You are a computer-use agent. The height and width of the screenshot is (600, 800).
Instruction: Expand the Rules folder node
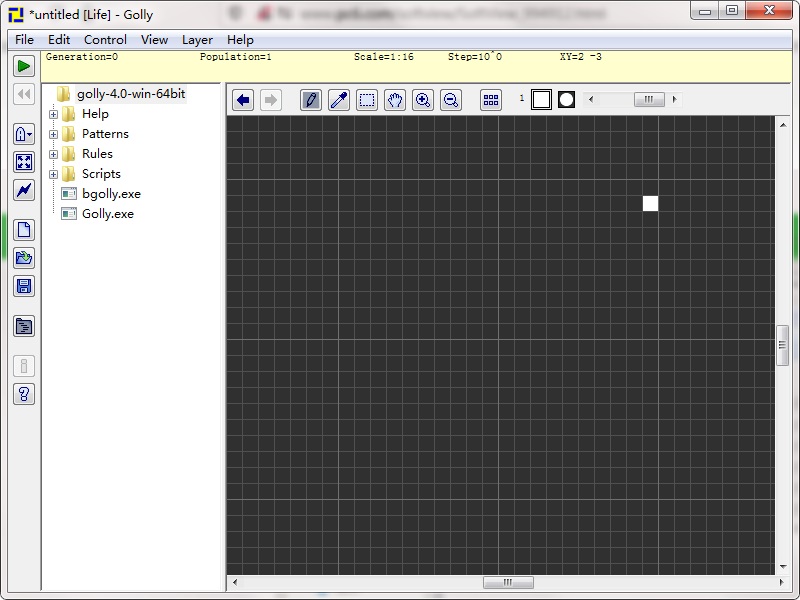click(53, 154)
